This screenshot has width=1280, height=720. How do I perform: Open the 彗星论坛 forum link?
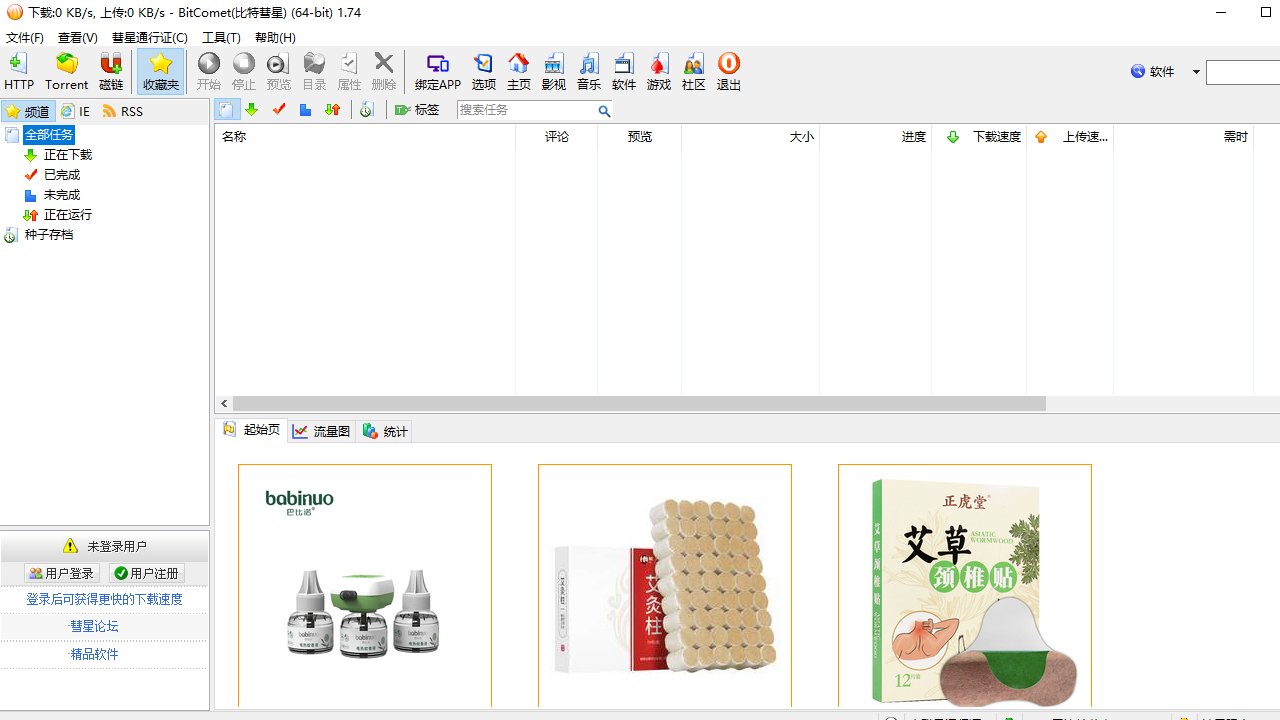point(94,625)
